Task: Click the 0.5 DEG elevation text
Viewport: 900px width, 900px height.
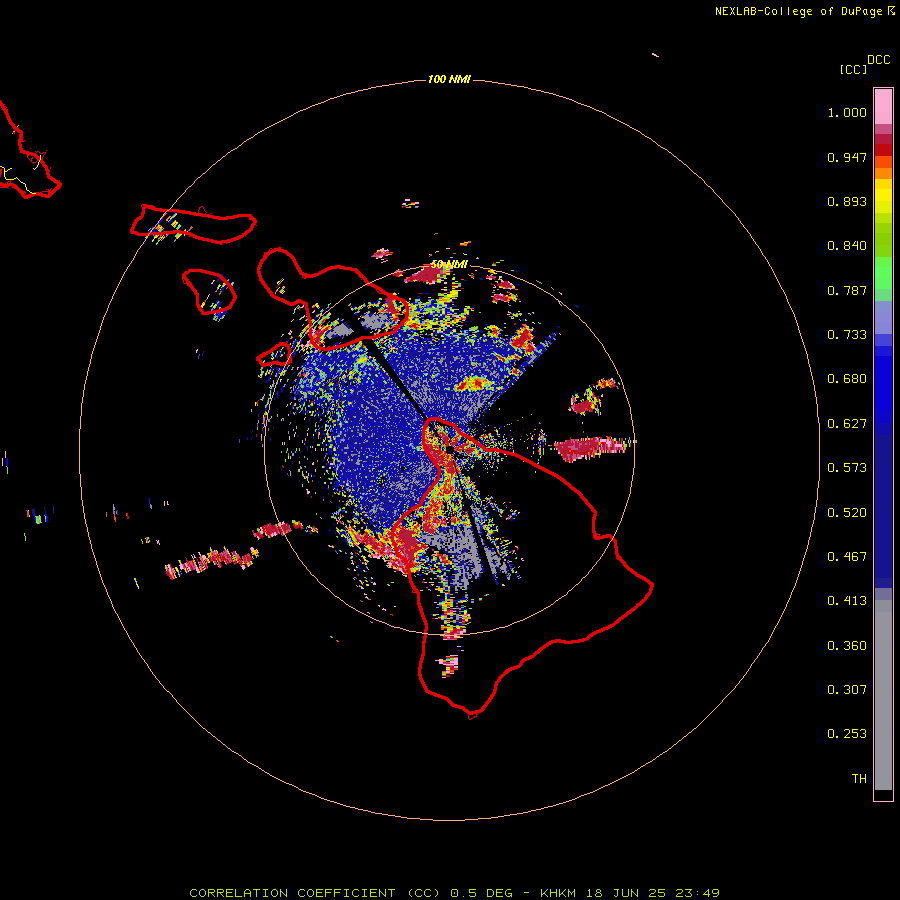Action: (x=483, y=893)
